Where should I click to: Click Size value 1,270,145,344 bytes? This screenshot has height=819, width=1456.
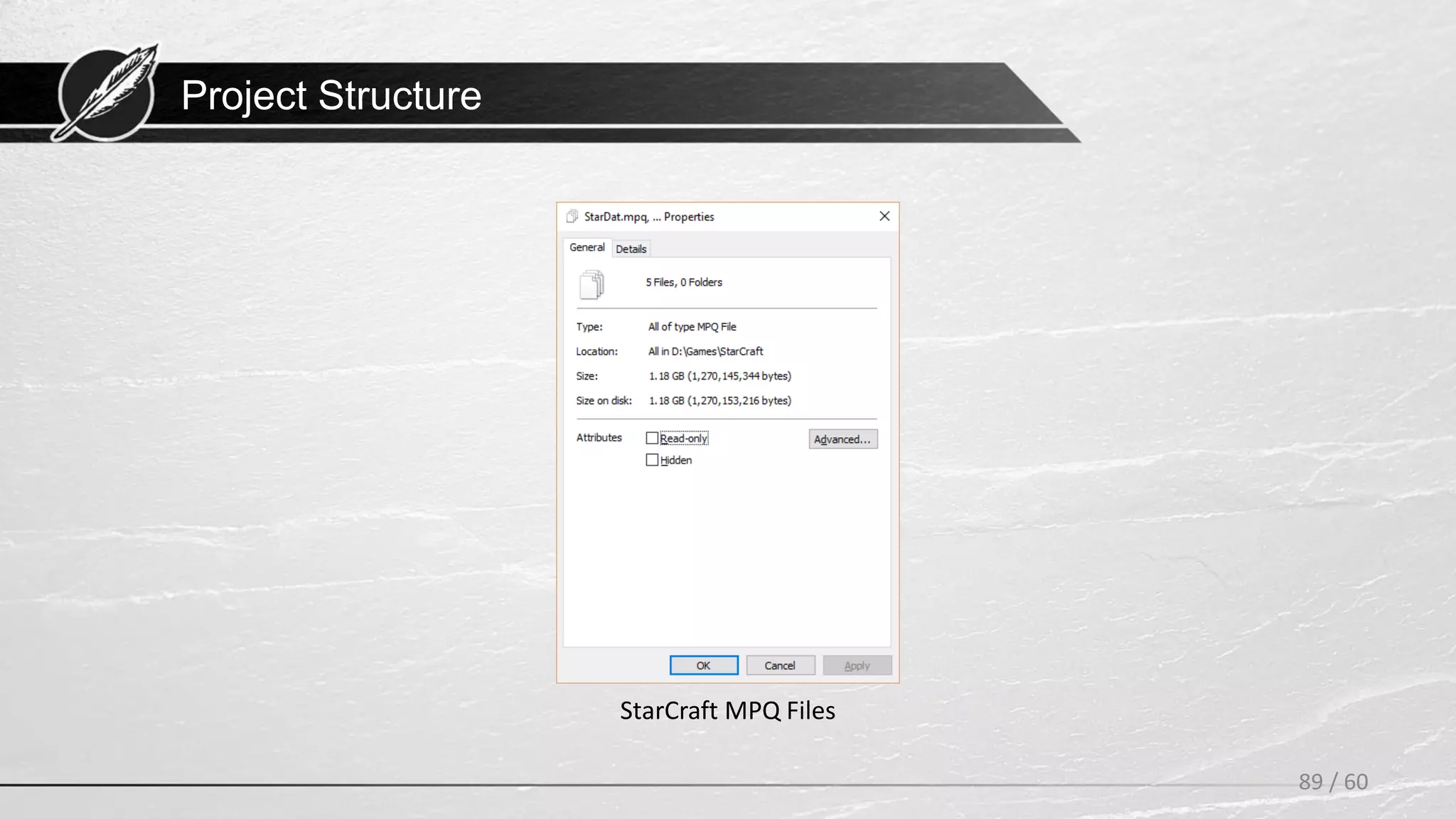pos(720,376)
